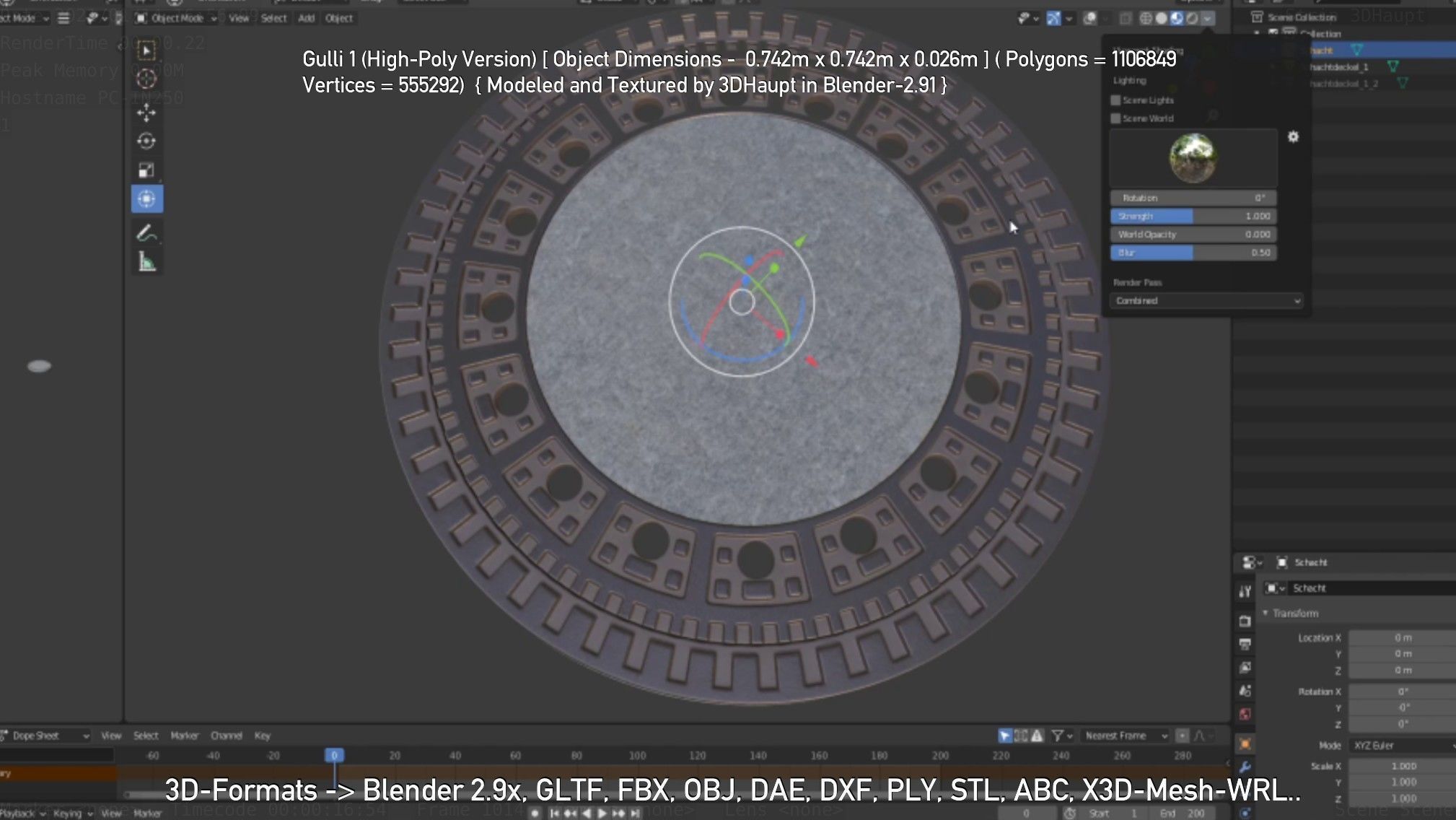Open the overlays options dropdown
This screenshot has height=820, width=1456.
pos(1105,18)
